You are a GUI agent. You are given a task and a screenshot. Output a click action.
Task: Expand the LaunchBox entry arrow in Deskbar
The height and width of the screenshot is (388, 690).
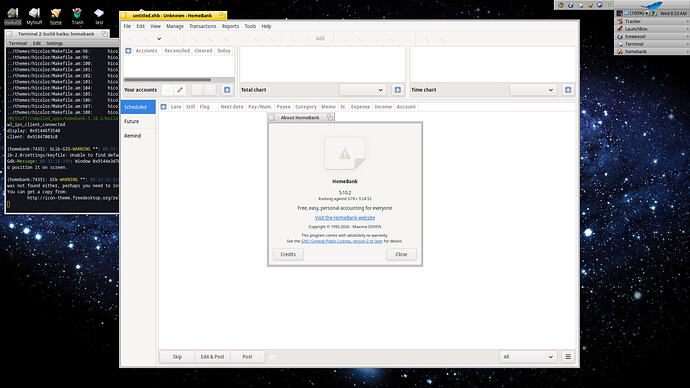click(687, 29)
